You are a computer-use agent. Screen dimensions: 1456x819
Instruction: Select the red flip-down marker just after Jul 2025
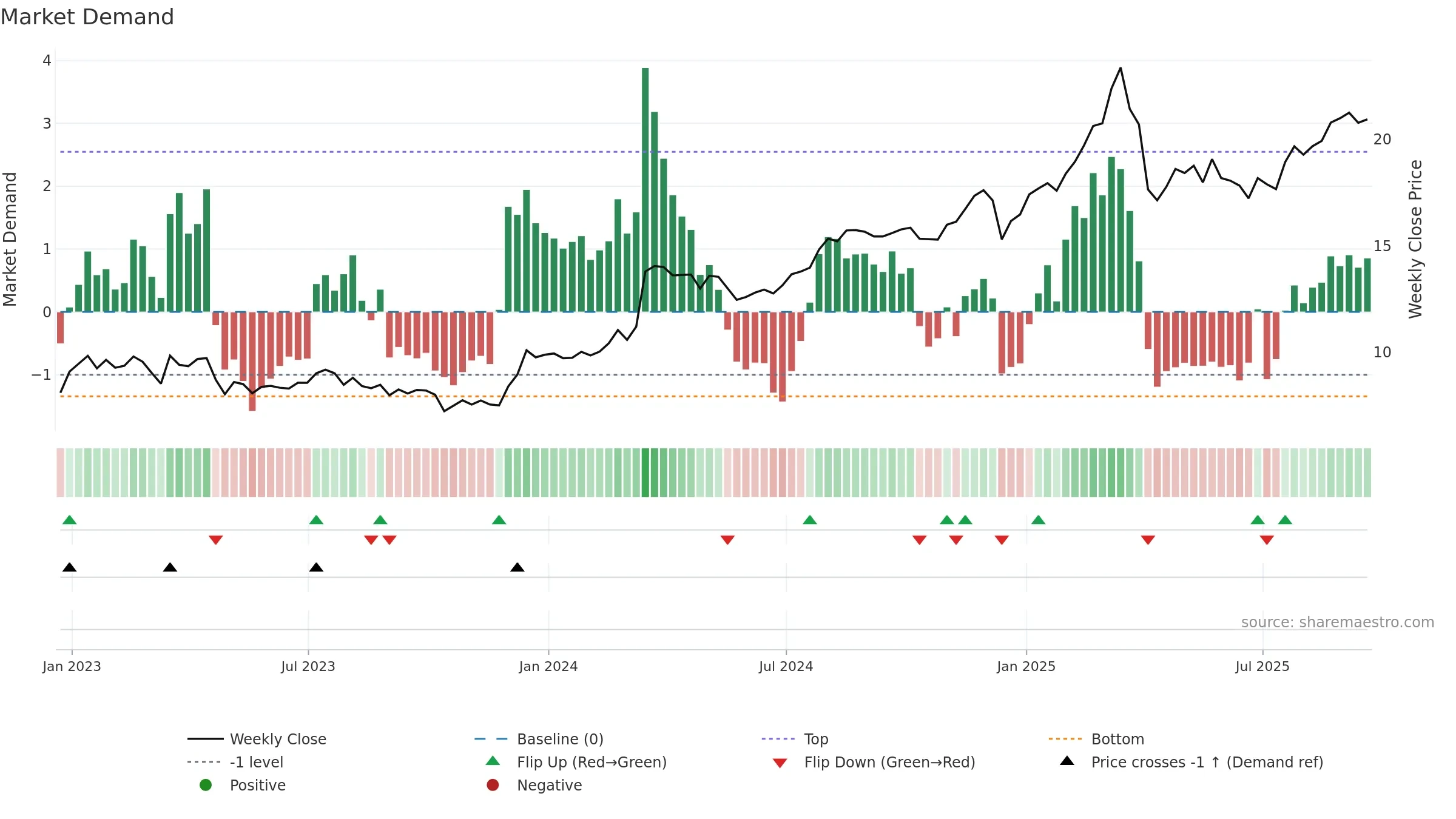[x=1267, y=540]
